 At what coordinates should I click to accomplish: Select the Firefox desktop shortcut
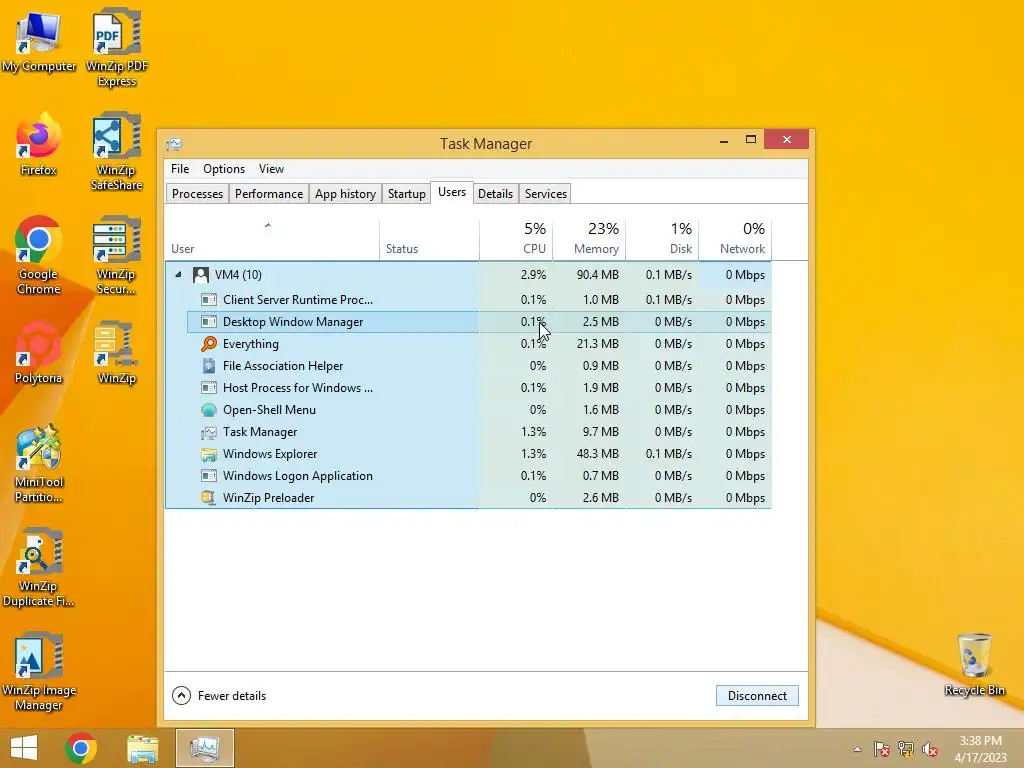[39, 145]
